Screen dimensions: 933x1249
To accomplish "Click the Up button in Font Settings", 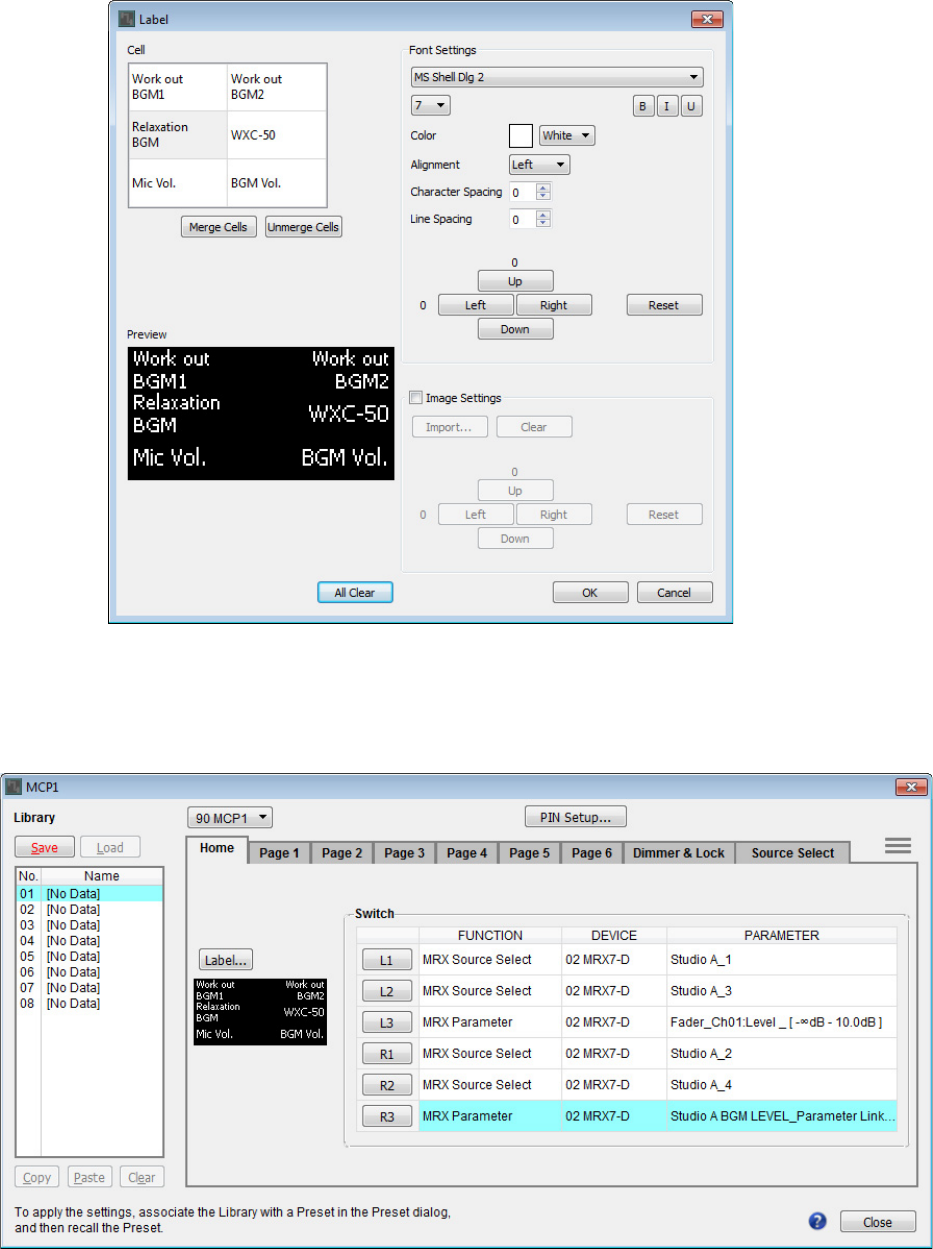I will pos(515,281).
